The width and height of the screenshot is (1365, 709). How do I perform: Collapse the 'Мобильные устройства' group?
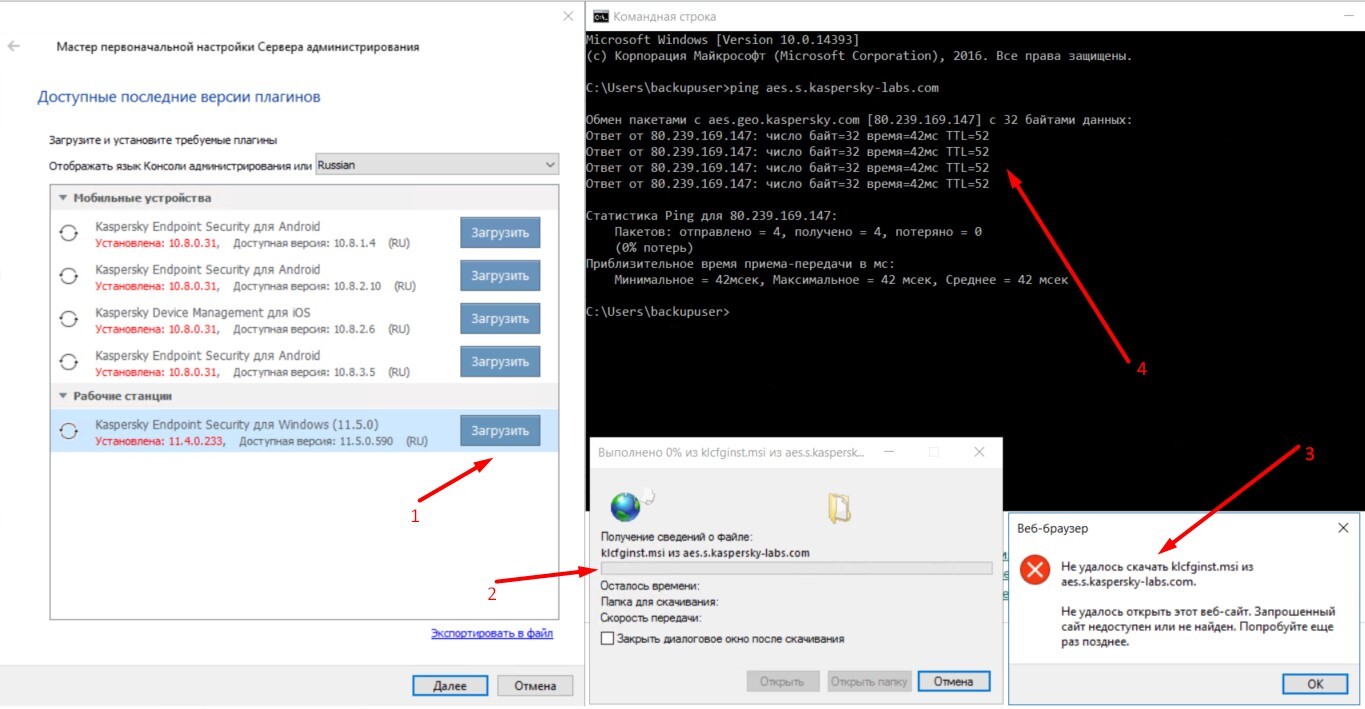point(63,198)
